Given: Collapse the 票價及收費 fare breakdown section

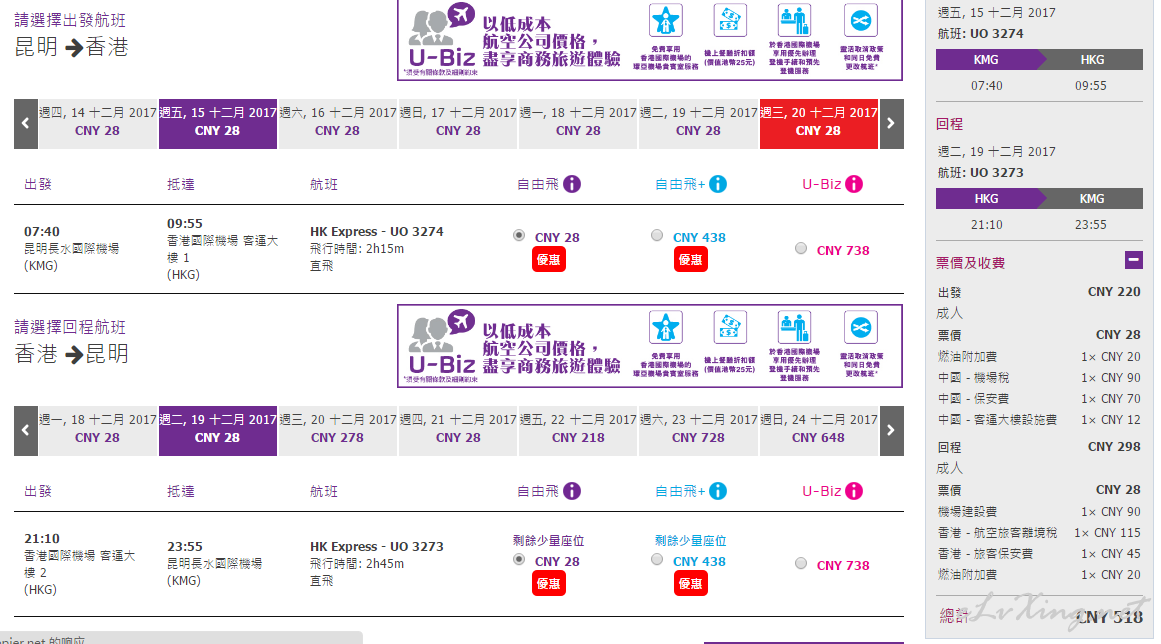Looking at the screenshot, I should coord(1134,260).
